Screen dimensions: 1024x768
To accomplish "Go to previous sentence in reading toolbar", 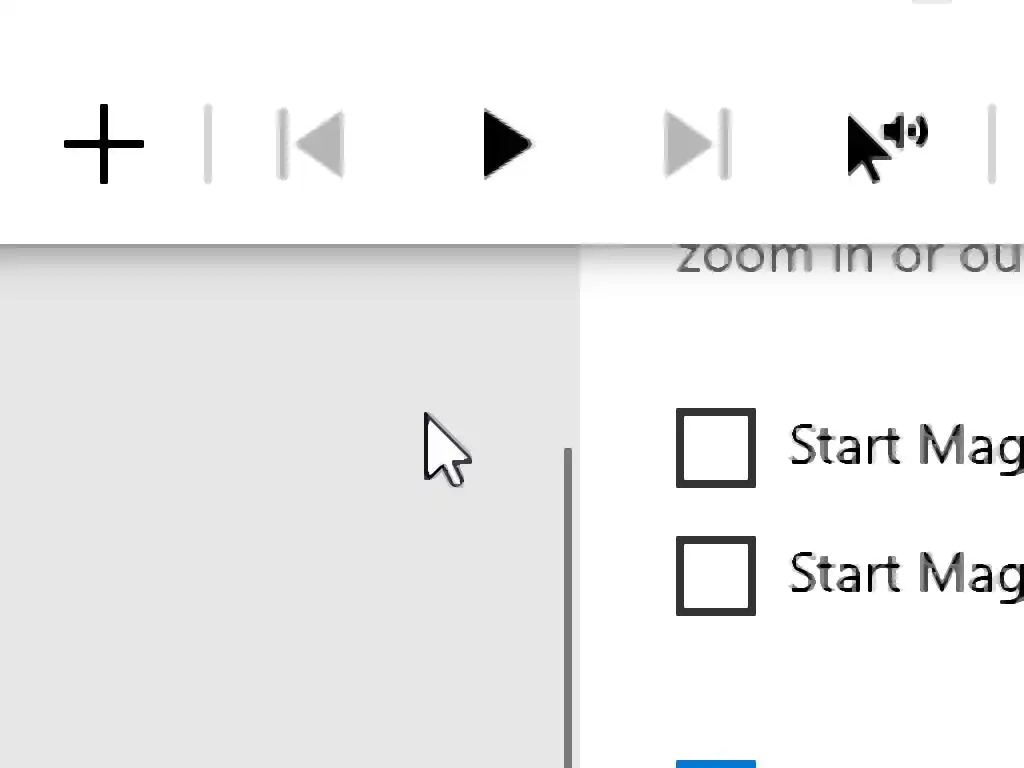I will (311, 145).
